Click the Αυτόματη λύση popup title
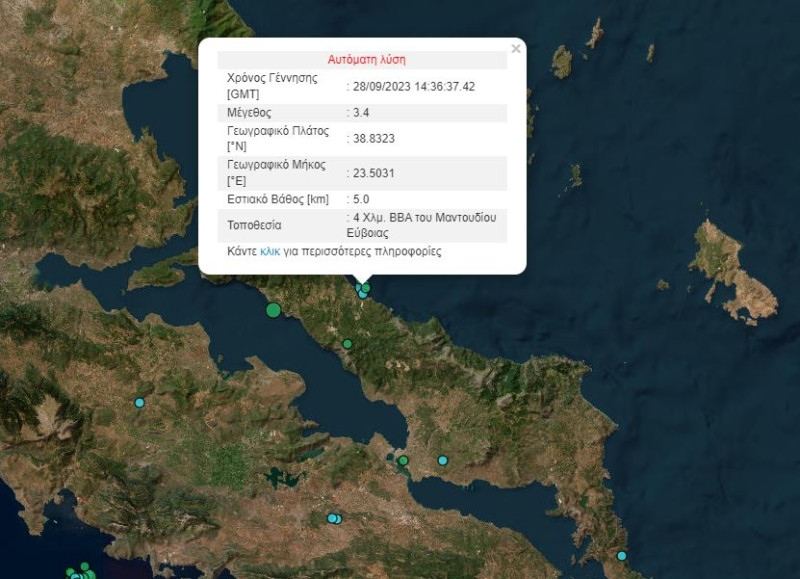Screen dimensions: 800x579 (370, 57)
